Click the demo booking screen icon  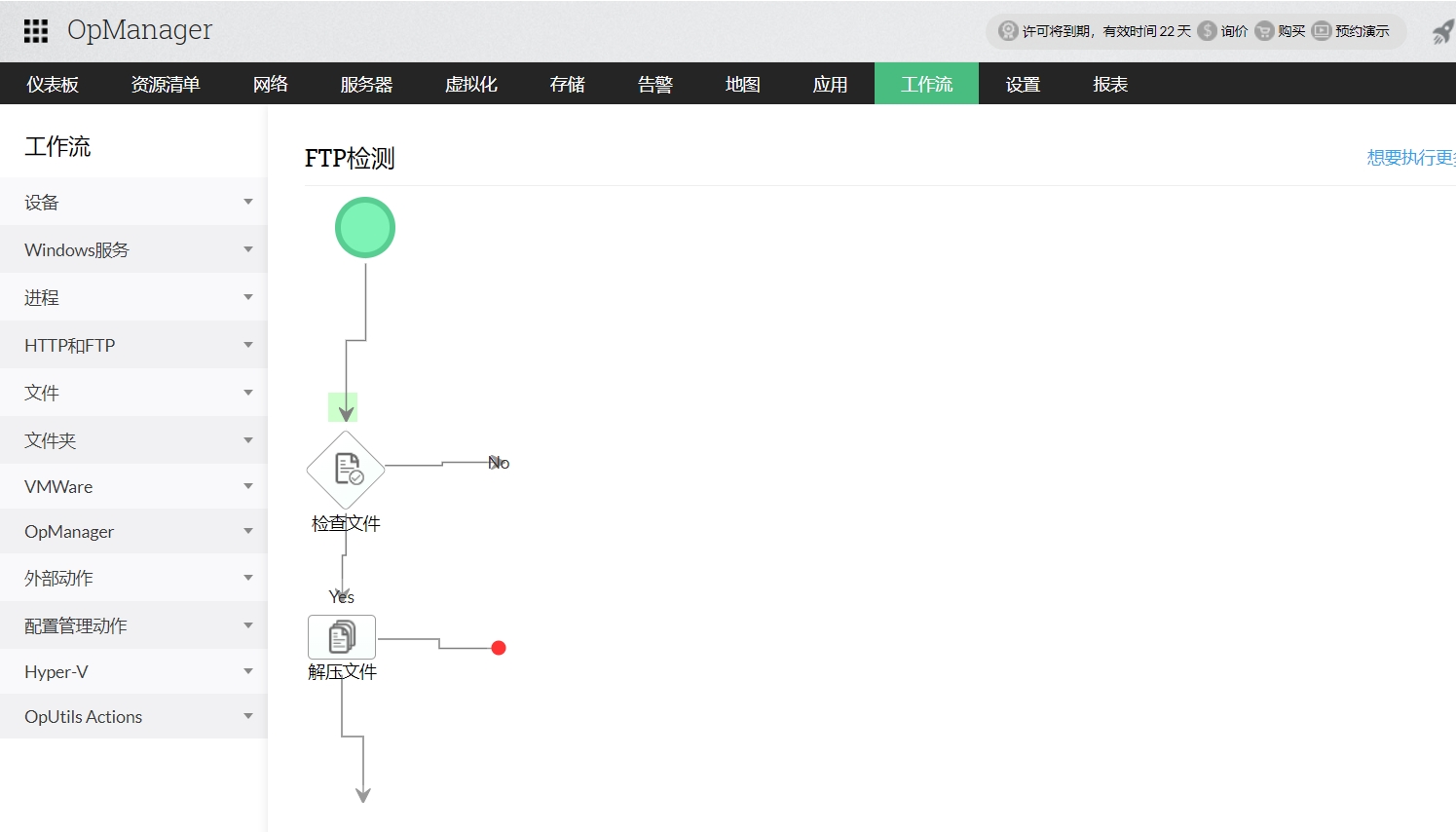[1322, 31]
